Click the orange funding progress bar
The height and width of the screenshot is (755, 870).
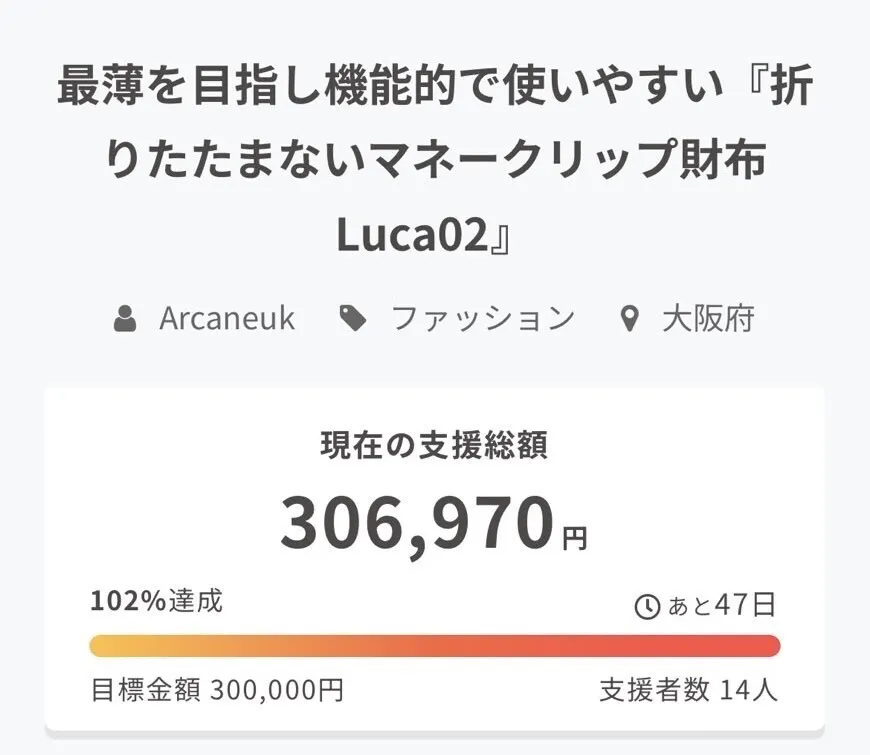pos(434,646)
